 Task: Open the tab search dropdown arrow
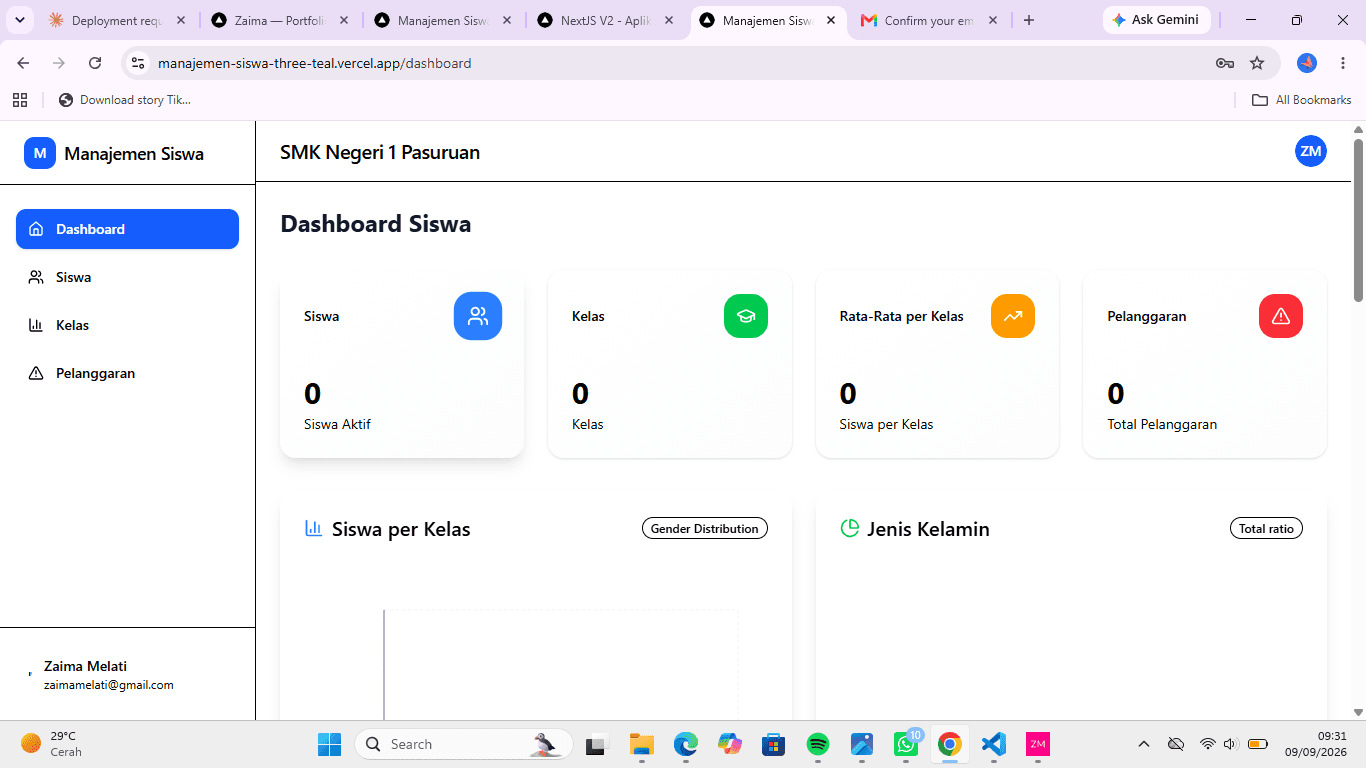point(19,20)
